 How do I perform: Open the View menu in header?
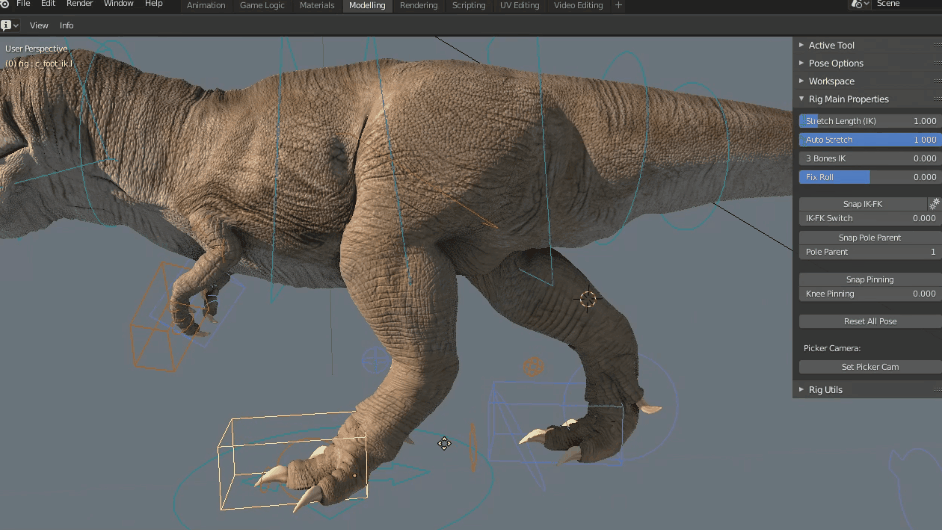tap(39, 25)
